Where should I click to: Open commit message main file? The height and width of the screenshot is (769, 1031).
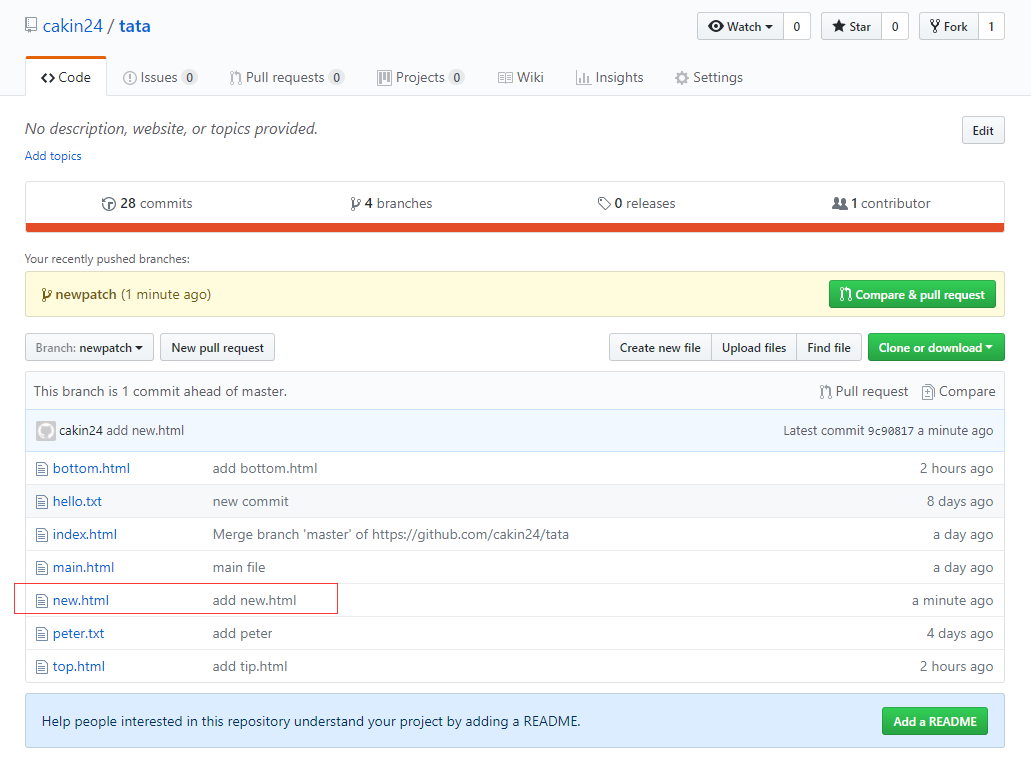pyautogui.click(x=239, y=567)
